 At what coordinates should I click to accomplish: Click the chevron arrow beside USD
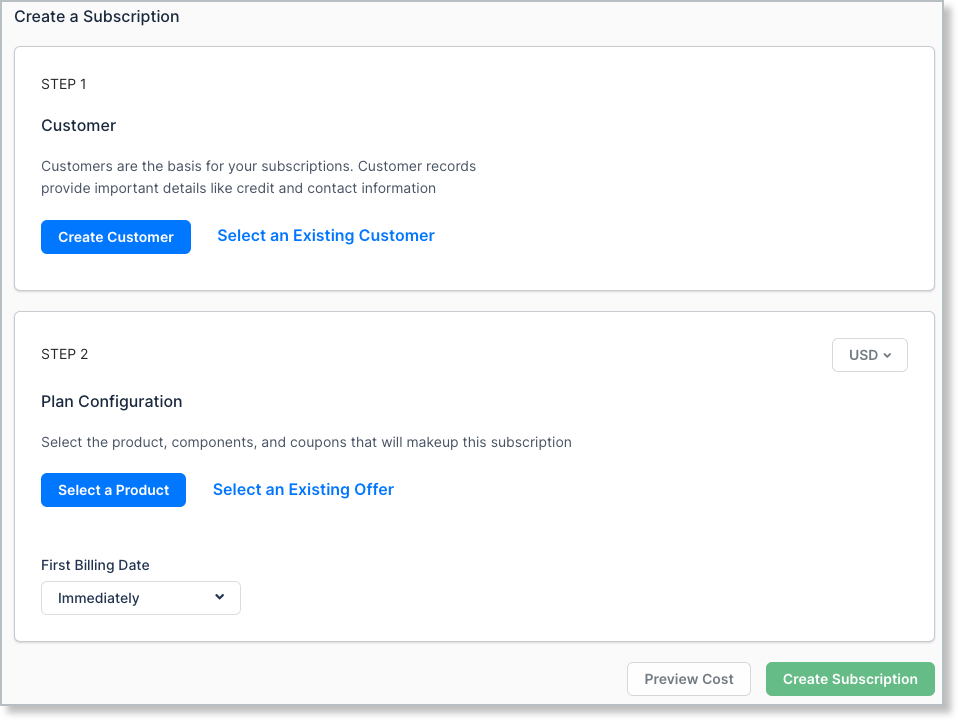888,355
